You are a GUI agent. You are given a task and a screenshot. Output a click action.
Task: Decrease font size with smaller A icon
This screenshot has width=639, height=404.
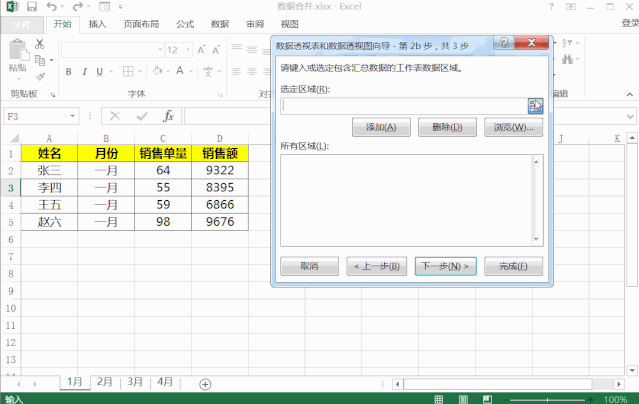216,50
